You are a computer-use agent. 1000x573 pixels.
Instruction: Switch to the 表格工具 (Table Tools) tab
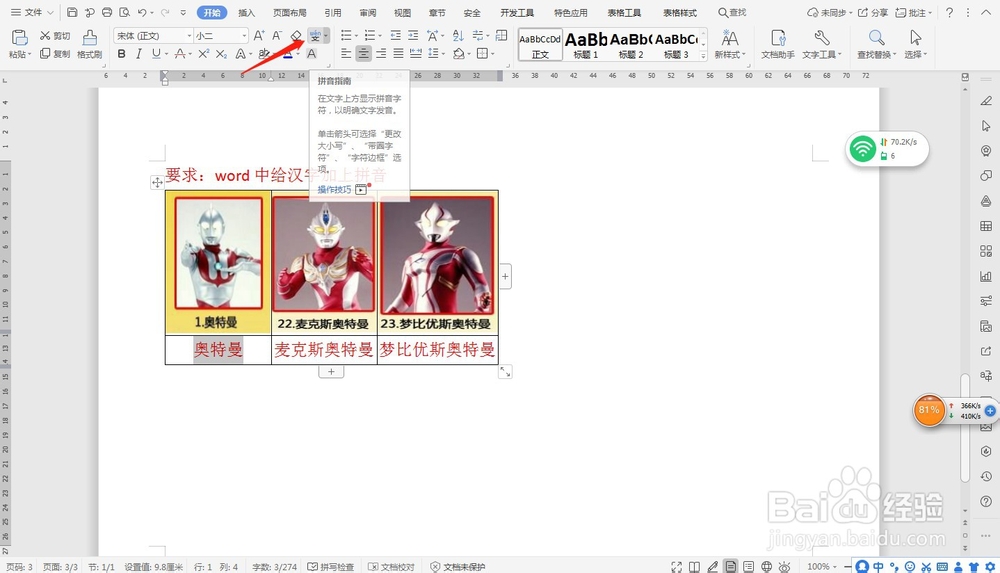(x=624, y=12)
